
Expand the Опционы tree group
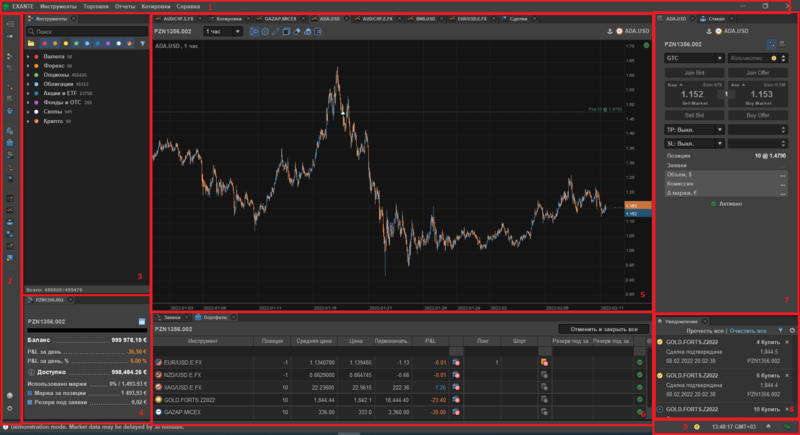pos(28,75)
